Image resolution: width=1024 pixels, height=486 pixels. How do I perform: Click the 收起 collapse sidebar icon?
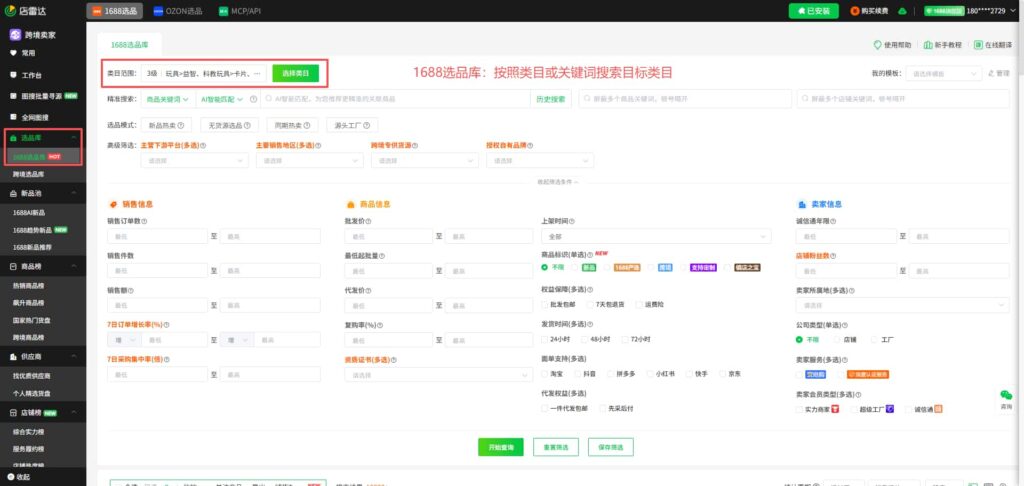point(10,477)
